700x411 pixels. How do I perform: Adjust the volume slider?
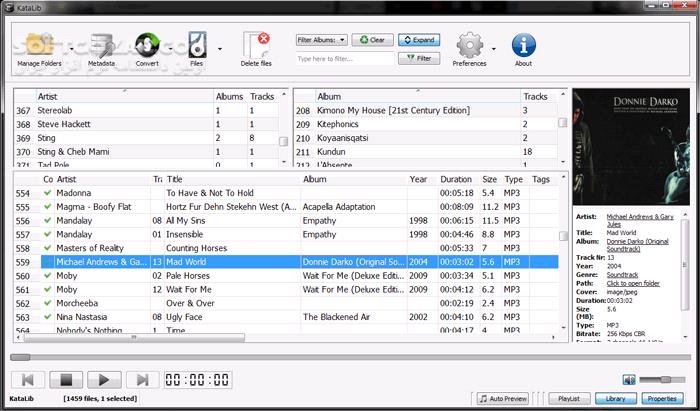click(x=662, y=380)
